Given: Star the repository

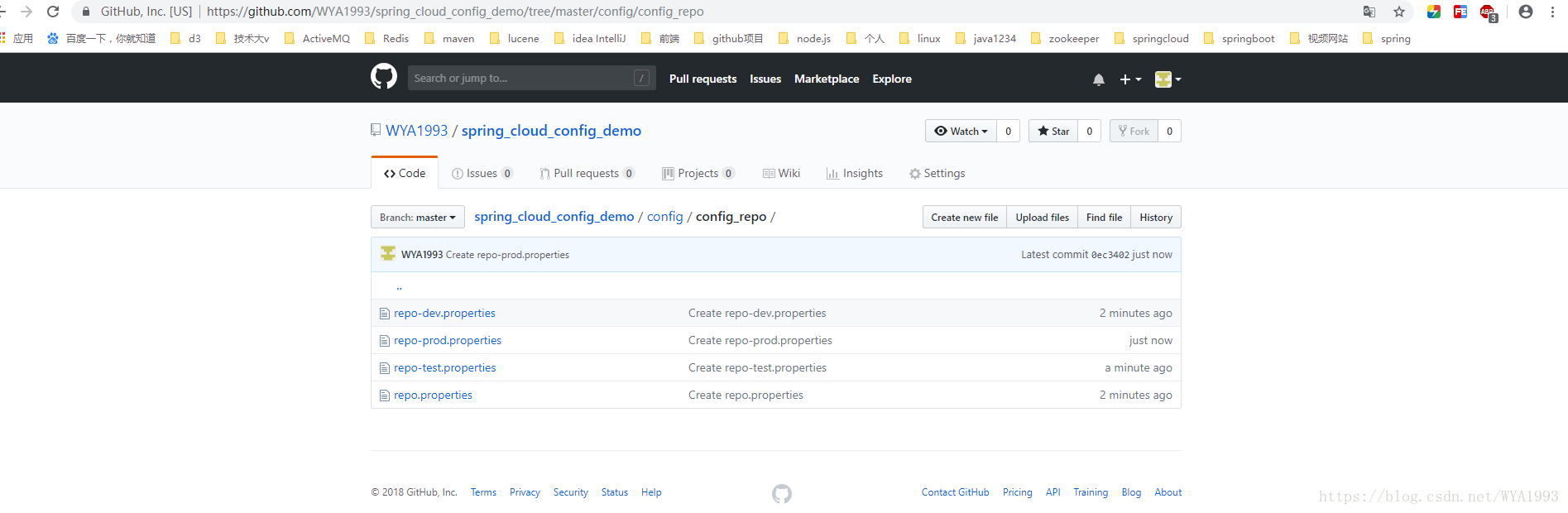Looking at the screenshot, I should click(x=1053, y=131).
